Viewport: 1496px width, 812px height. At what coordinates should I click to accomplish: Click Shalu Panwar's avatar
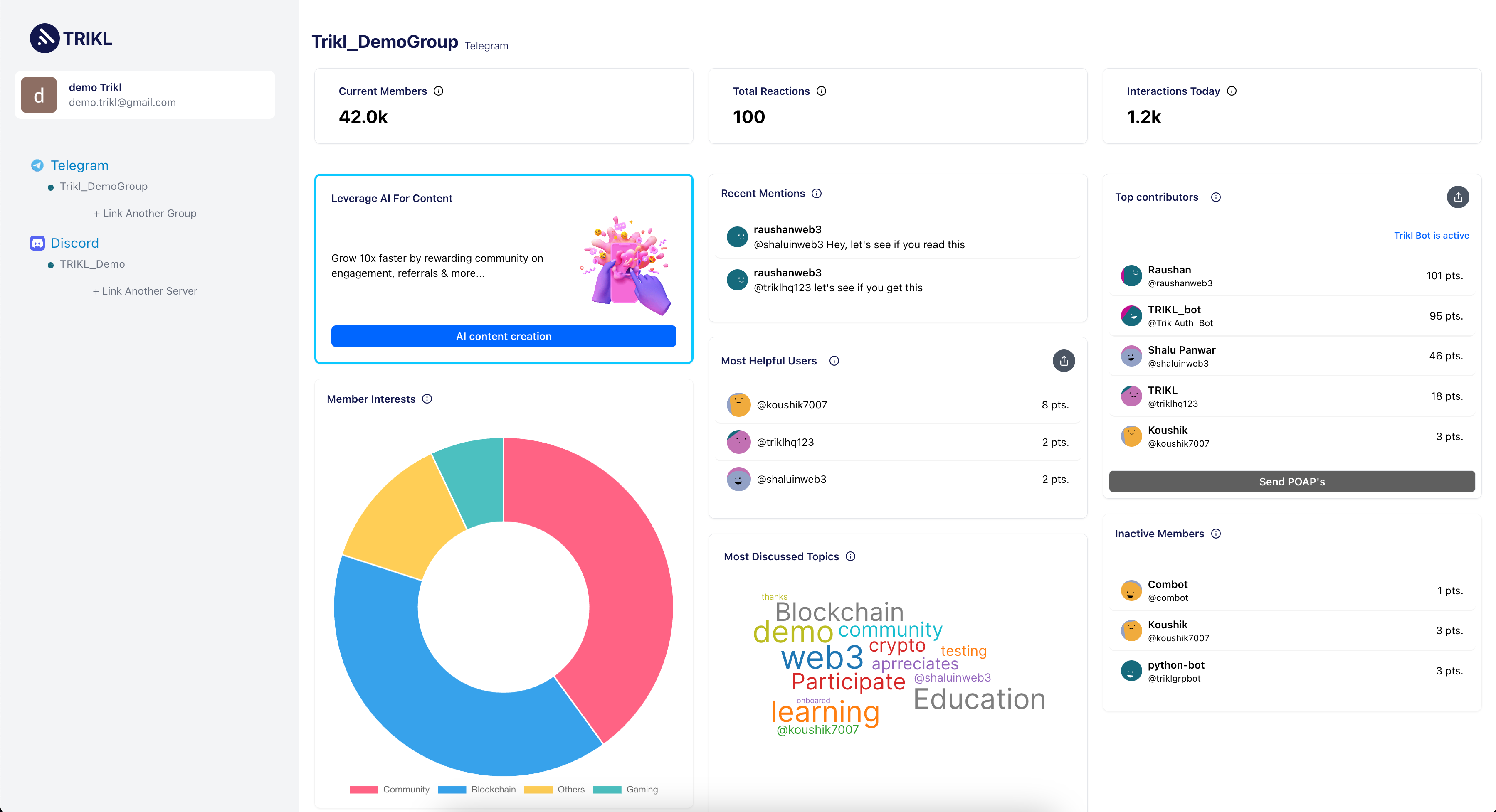tap(1131, 356)
